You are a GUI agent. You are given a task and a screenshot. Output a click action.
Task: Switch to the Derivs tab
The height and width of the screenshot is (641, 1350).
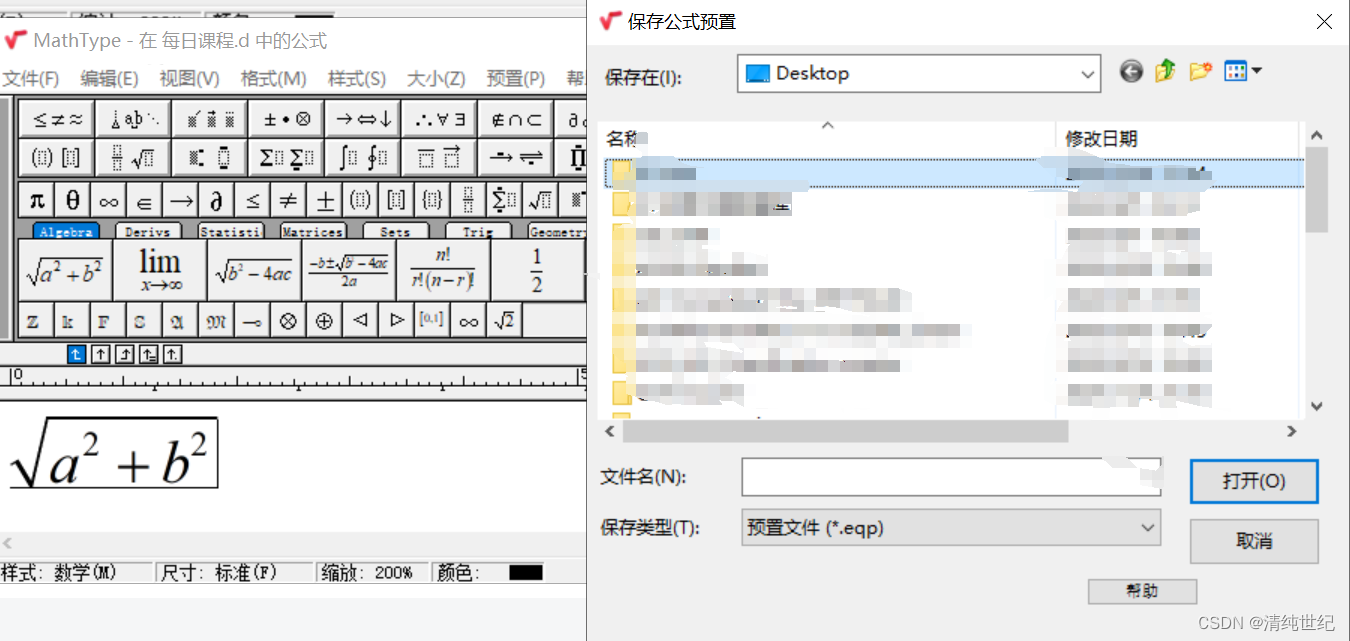(x=148, y=231)
